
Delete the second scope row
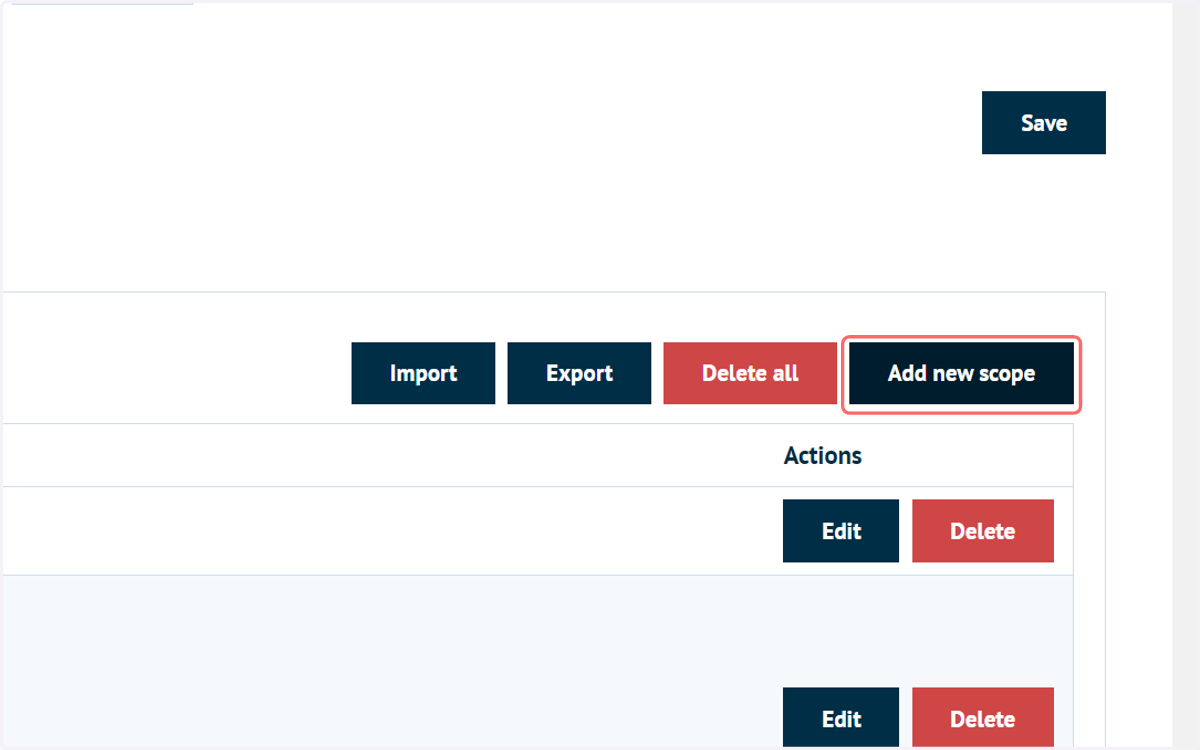(x=983, y=719)
